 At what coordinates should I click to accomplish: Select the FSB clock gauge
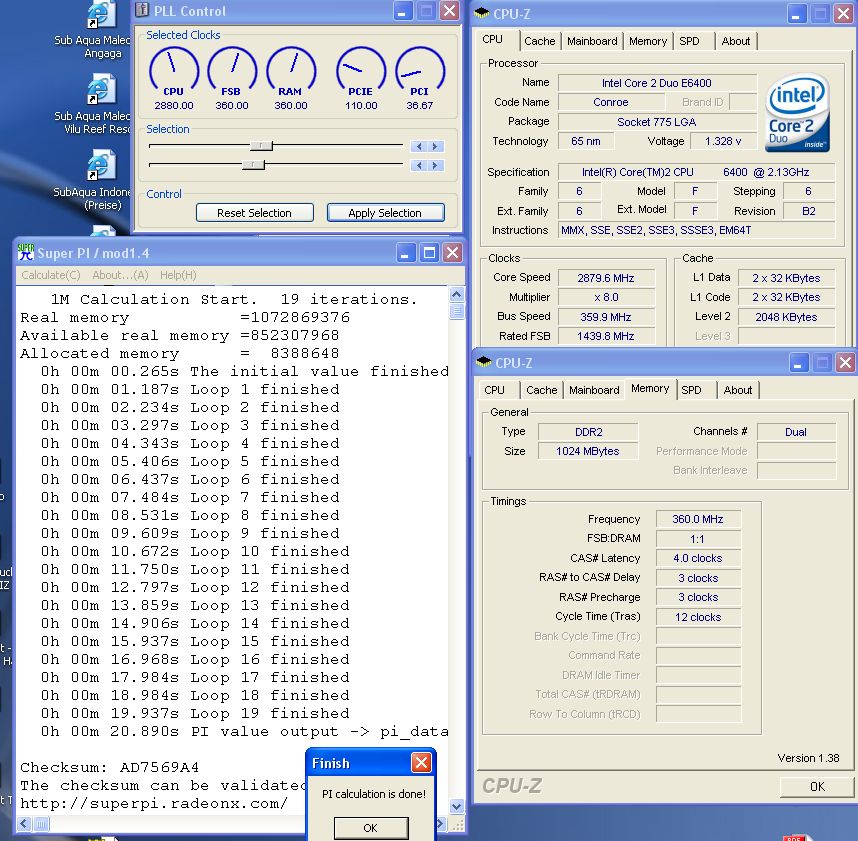(x=232, y=71)
